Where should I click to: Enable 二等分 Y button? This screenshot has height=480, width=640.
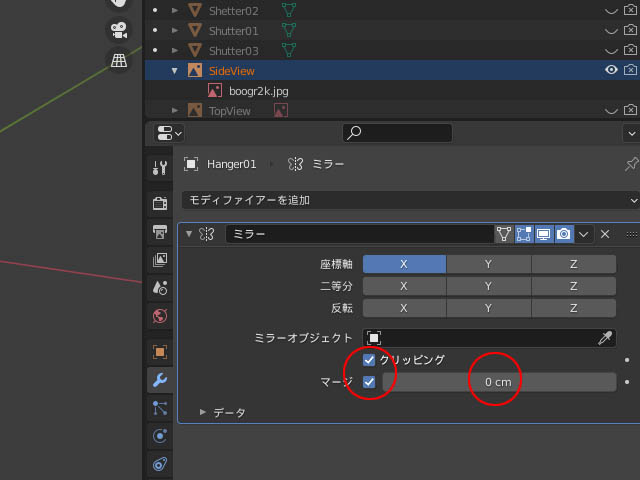489,286
